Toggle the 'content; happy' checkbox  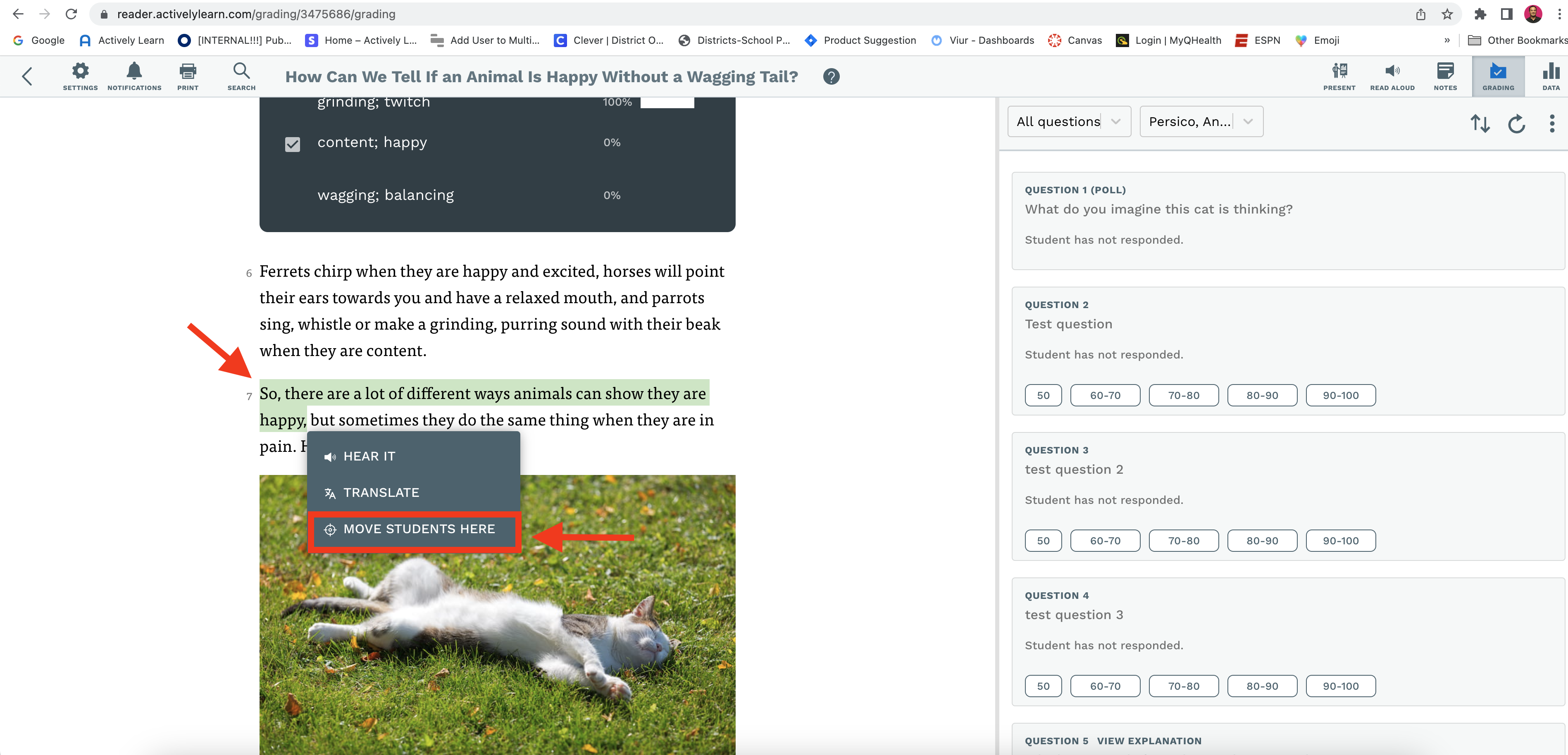click(x=292, y=144)
